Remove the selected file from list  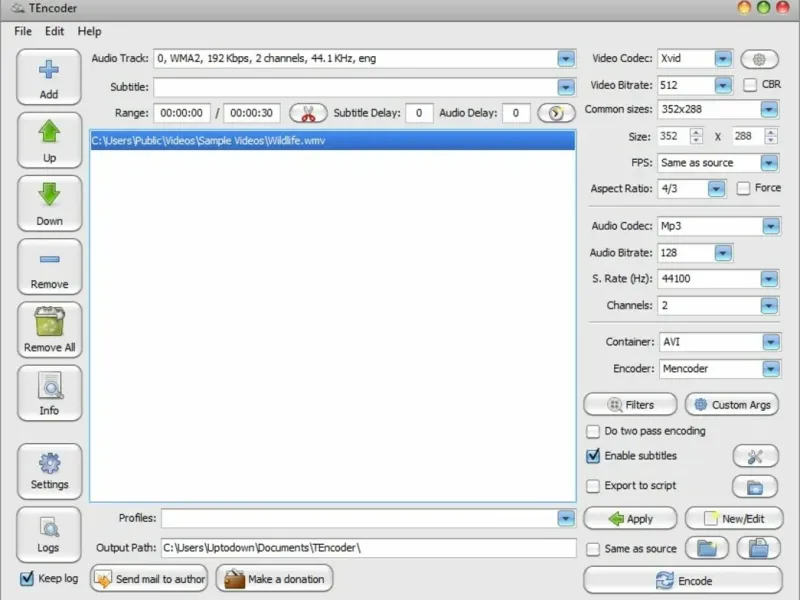(x=49, y=267)
